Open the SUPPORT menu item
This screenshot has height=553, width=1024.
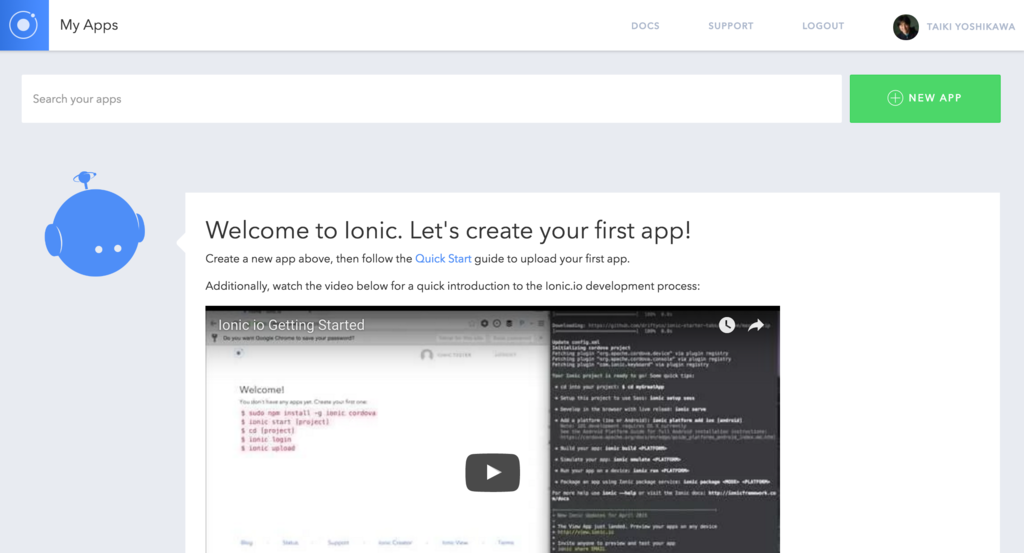coord(731,26)
